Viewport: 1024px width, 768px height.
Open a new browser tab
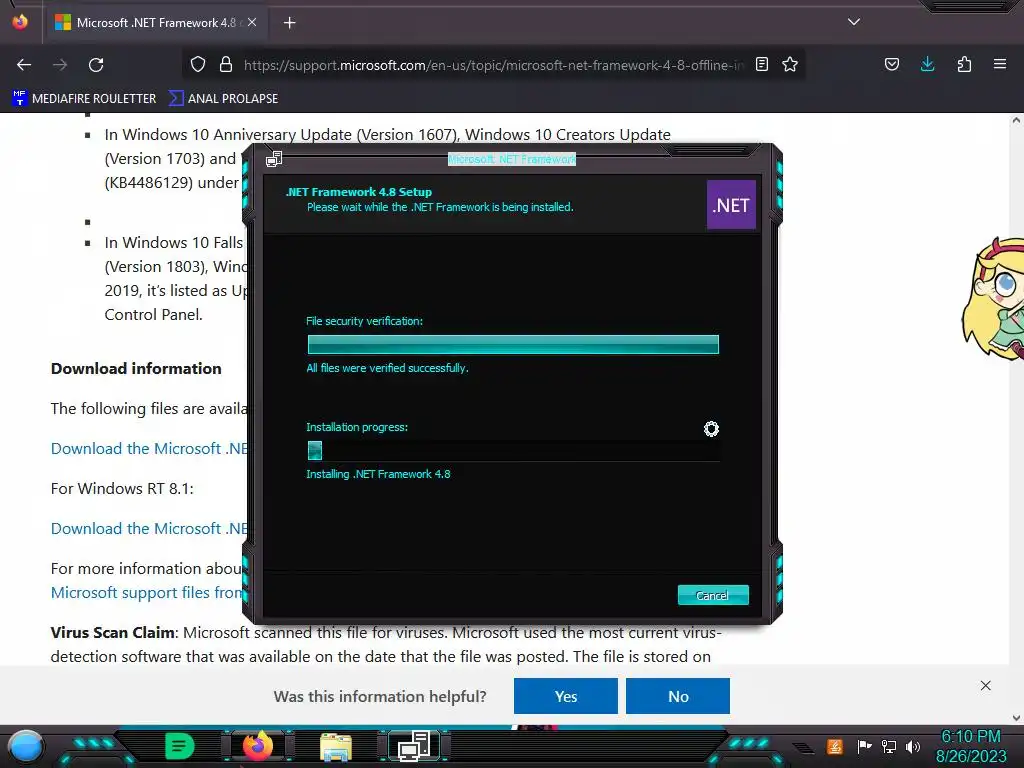(x=289, y=23)
